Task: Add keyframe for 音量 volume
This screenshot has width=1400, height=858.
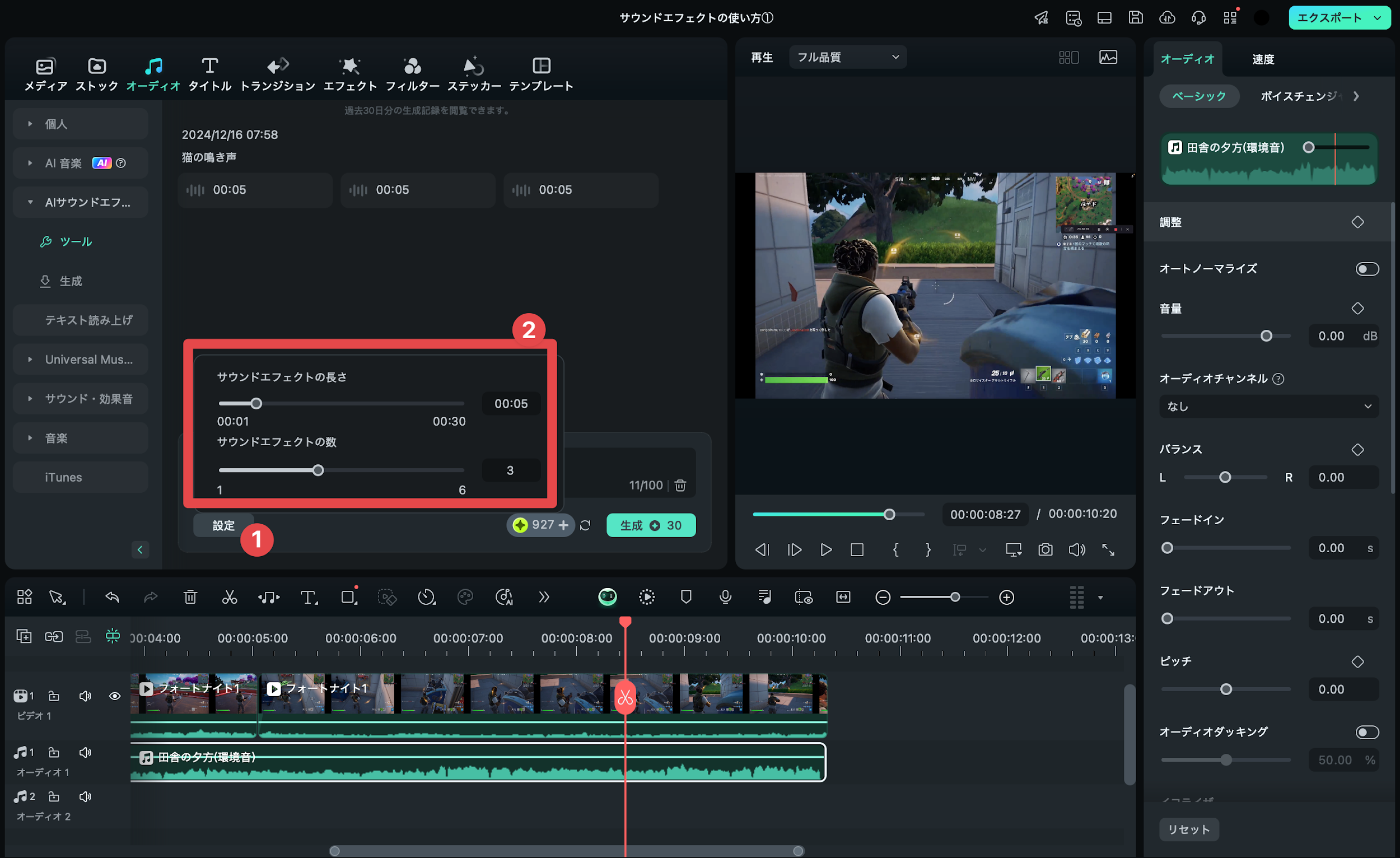Action: [x=1357, y=309]
